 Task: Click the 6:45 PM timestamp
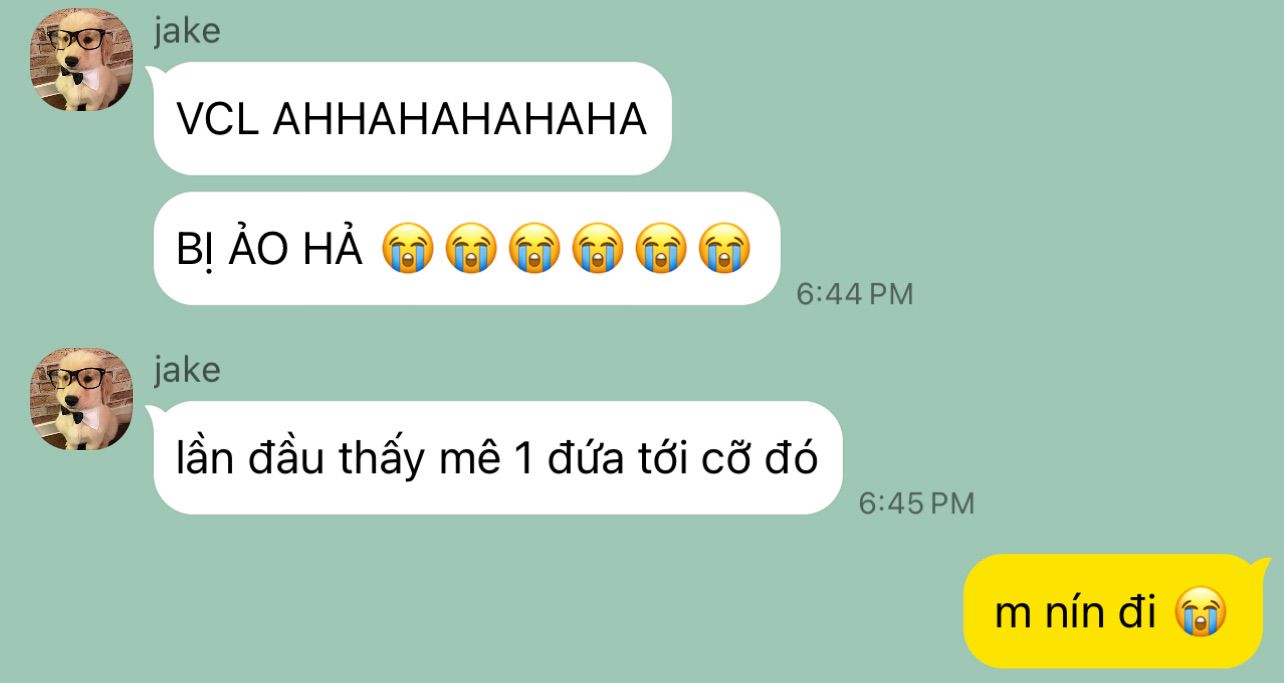click(x=916, y=503)
